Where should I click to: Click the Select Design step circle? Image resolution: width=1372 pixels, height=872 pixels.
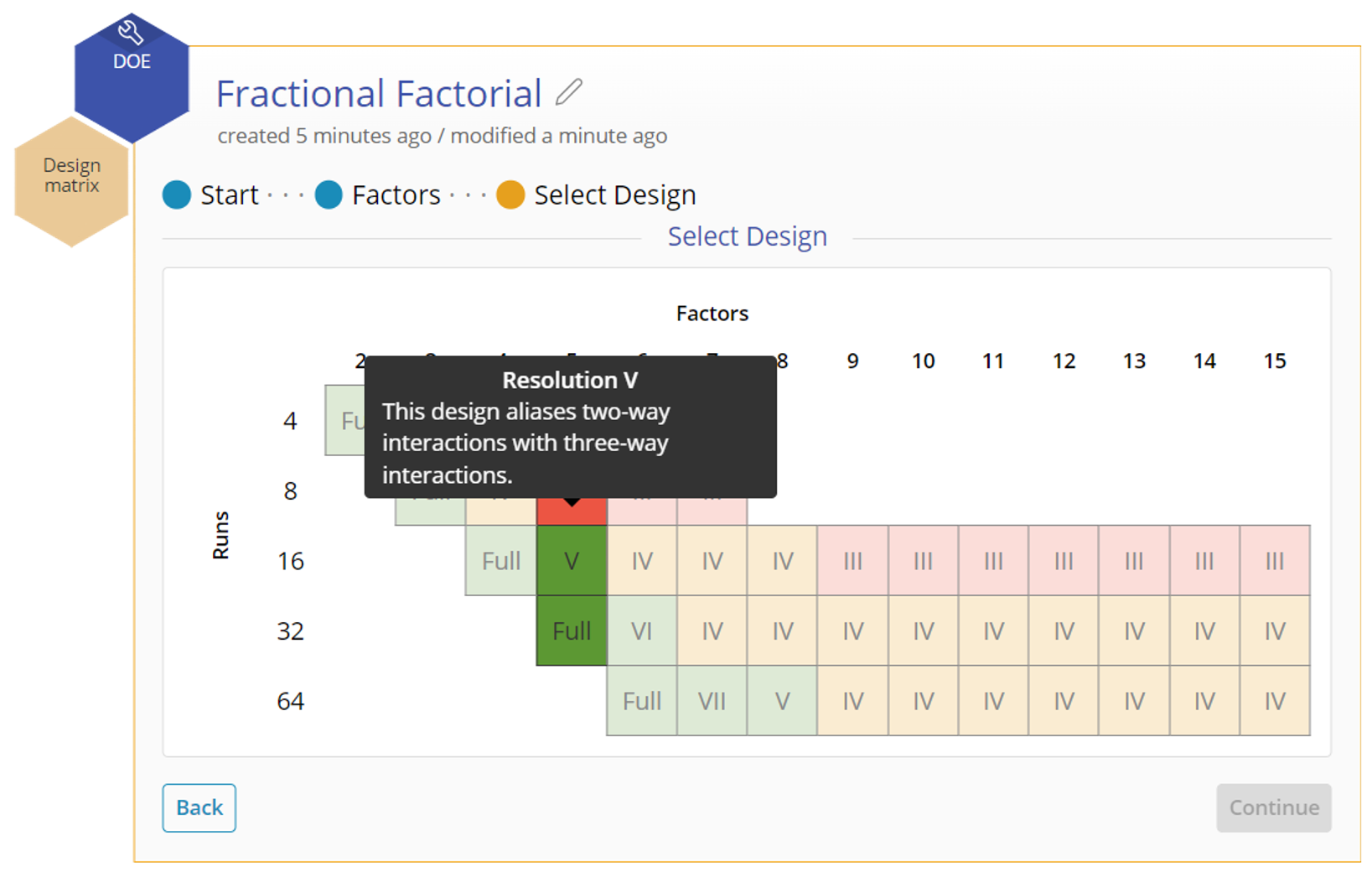click(x=510, y=195)
